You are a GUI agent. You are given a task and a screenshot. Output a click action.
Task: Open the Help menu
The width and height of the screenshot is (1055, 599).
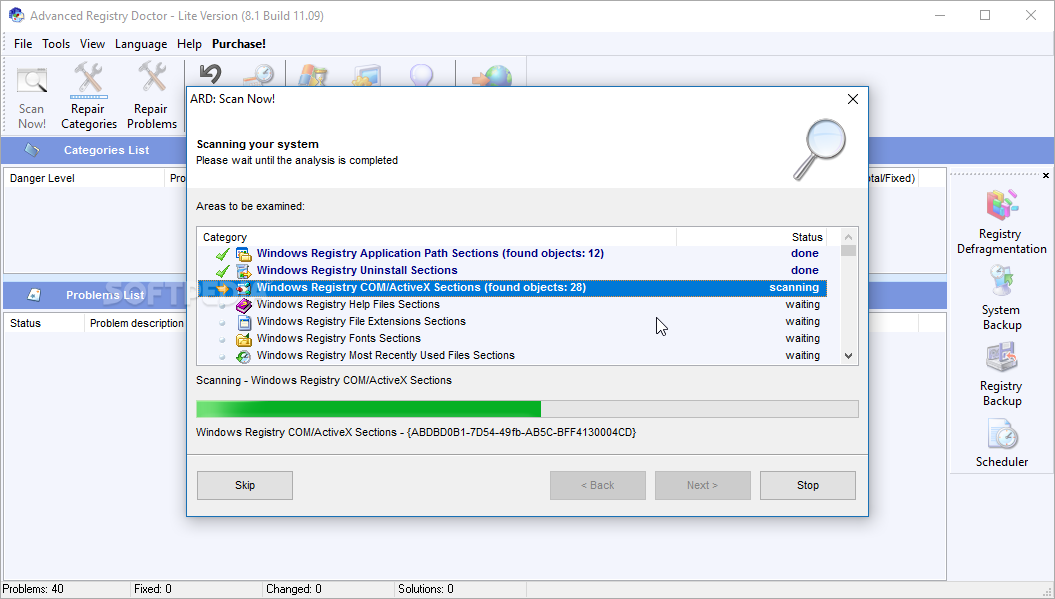click(x=189, y=44)
